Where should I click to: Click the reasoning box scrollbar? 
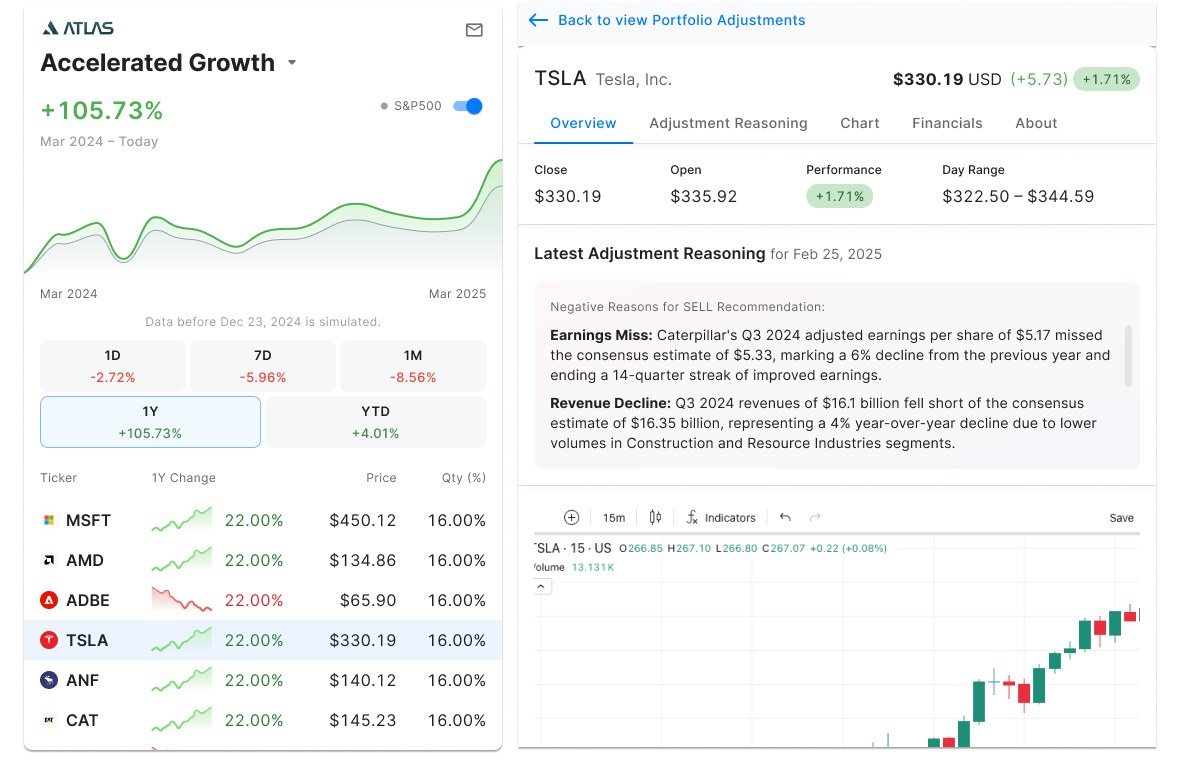point(1128,356)
